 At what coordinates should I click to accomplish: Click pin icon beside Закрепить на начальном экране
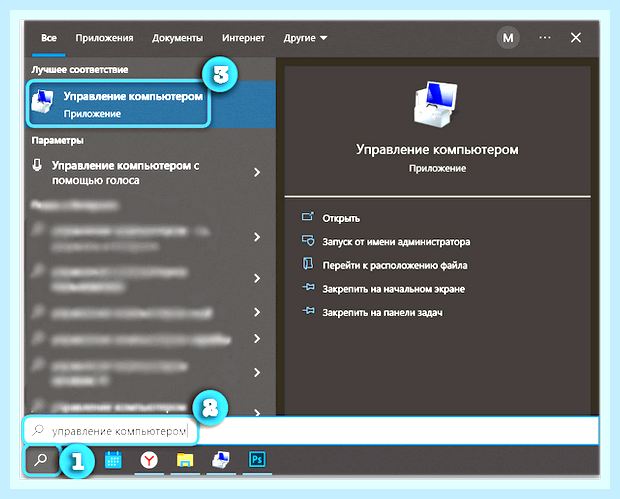click(x=308, y=287)
